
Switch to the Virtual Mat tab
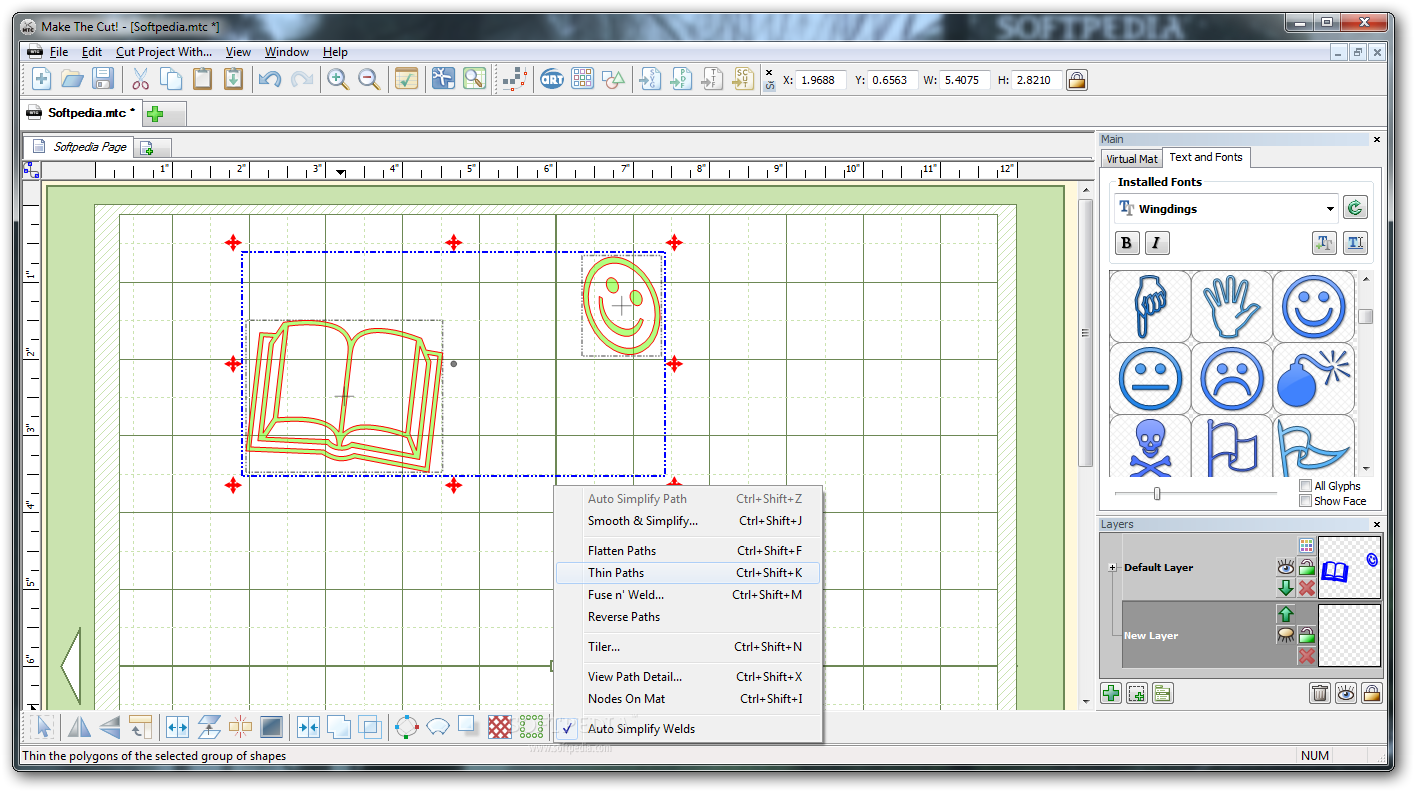coord(1132,158)
